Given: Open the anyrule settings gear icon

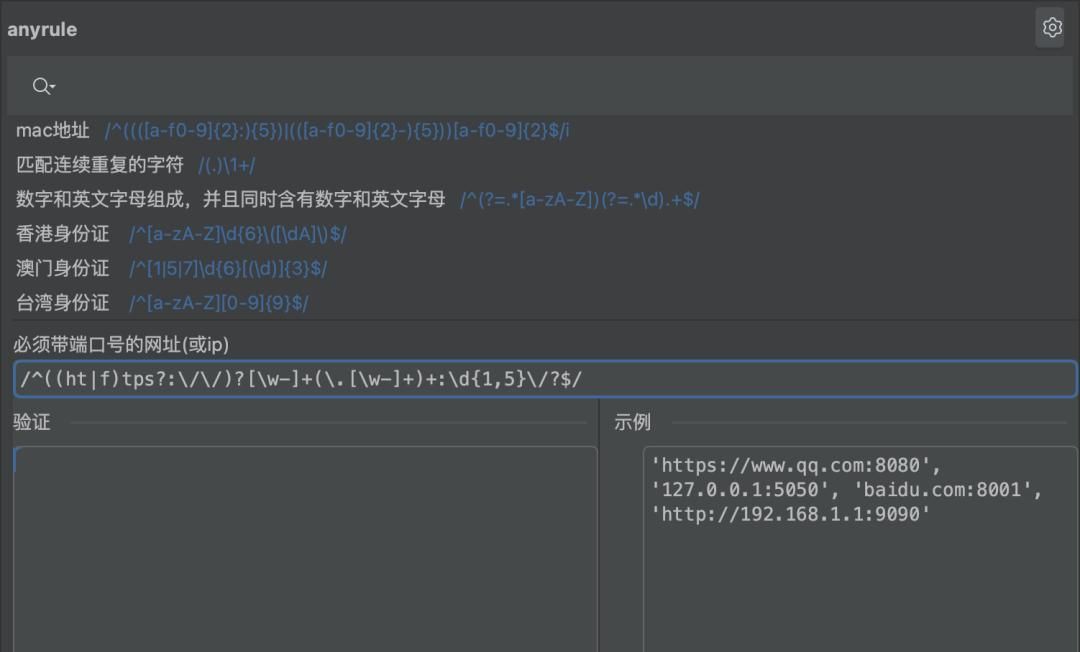Looking at the screenshot, I should click(1050, 27).
